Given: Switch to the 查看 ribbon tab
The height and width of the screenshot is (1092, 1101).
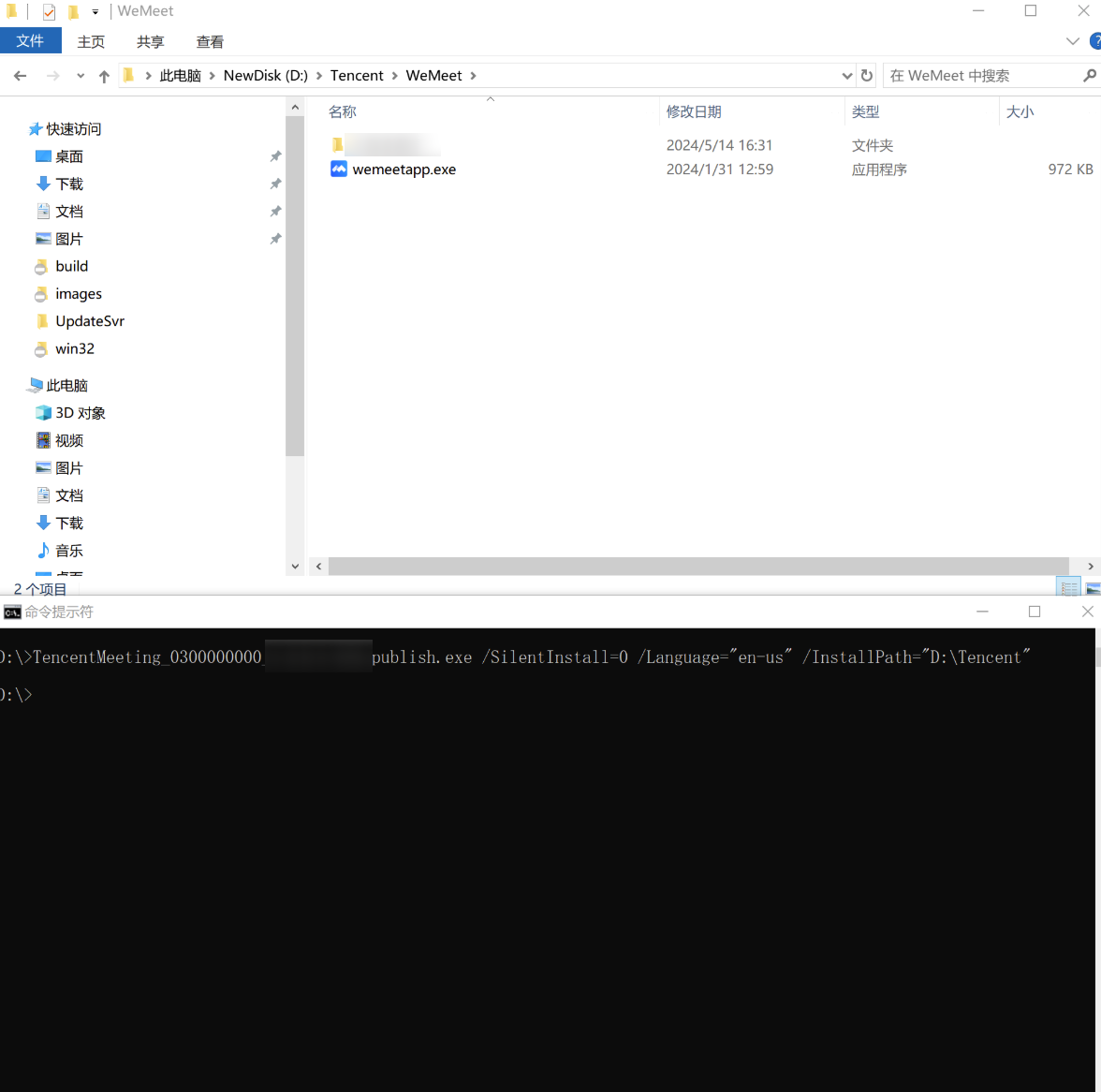Looking at the screenshot, I should [210, 41].
